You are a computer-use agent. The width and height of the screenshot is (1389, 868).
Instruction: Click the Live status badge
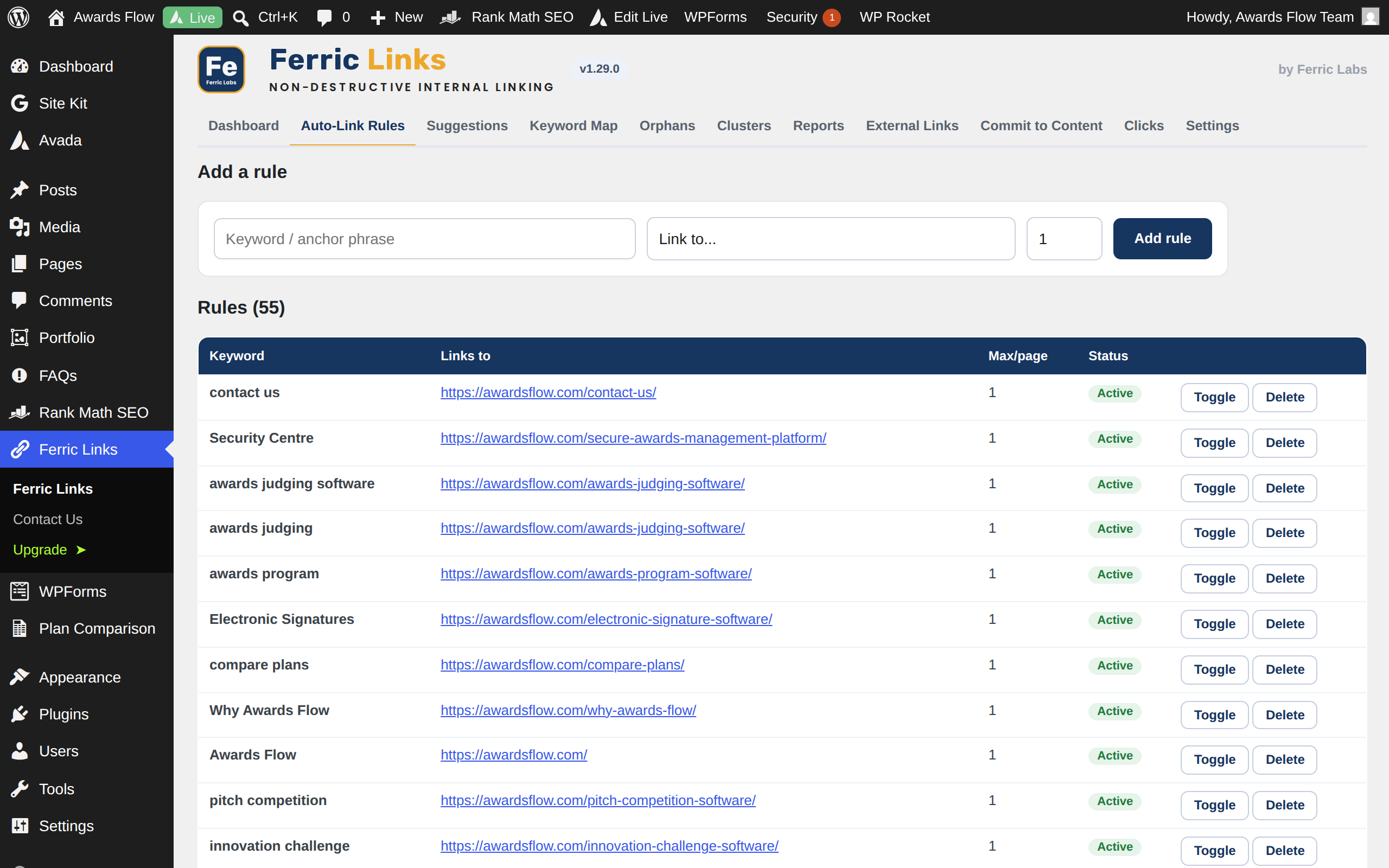pos(192,17)
